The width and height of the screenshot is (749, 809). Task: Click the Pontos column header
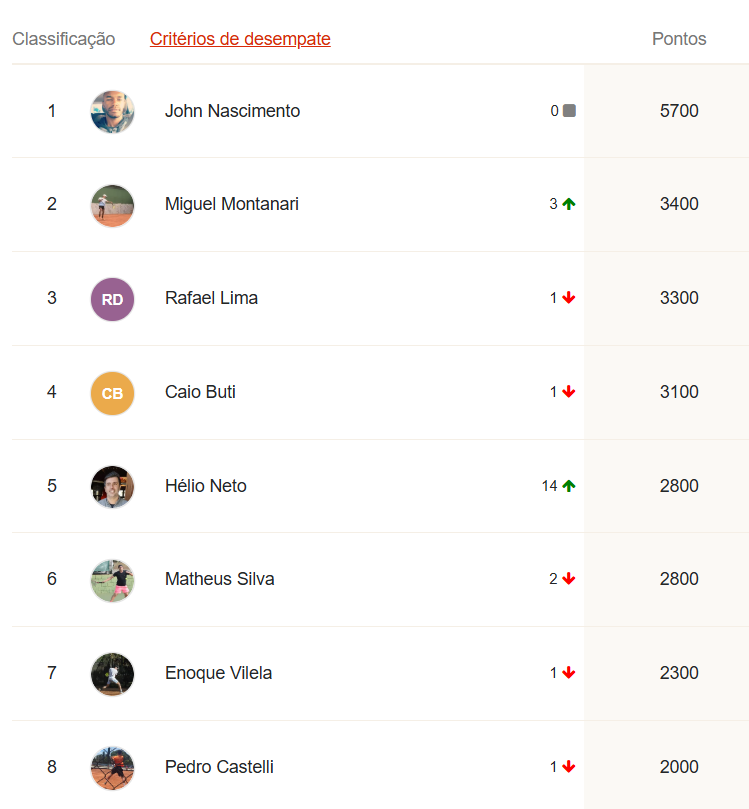(679, 39)
